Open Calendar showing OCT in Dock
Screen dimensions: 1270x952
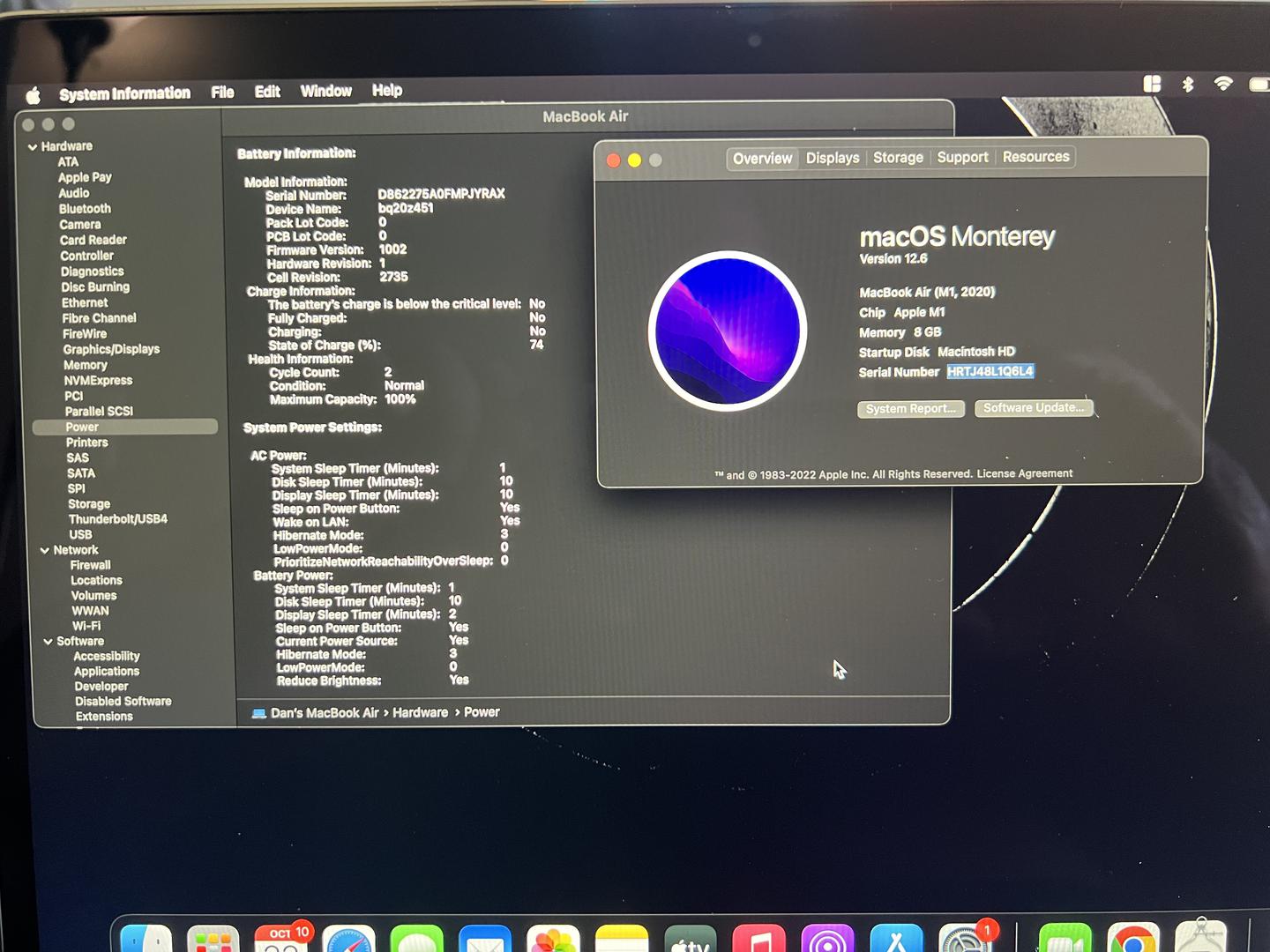281,940
